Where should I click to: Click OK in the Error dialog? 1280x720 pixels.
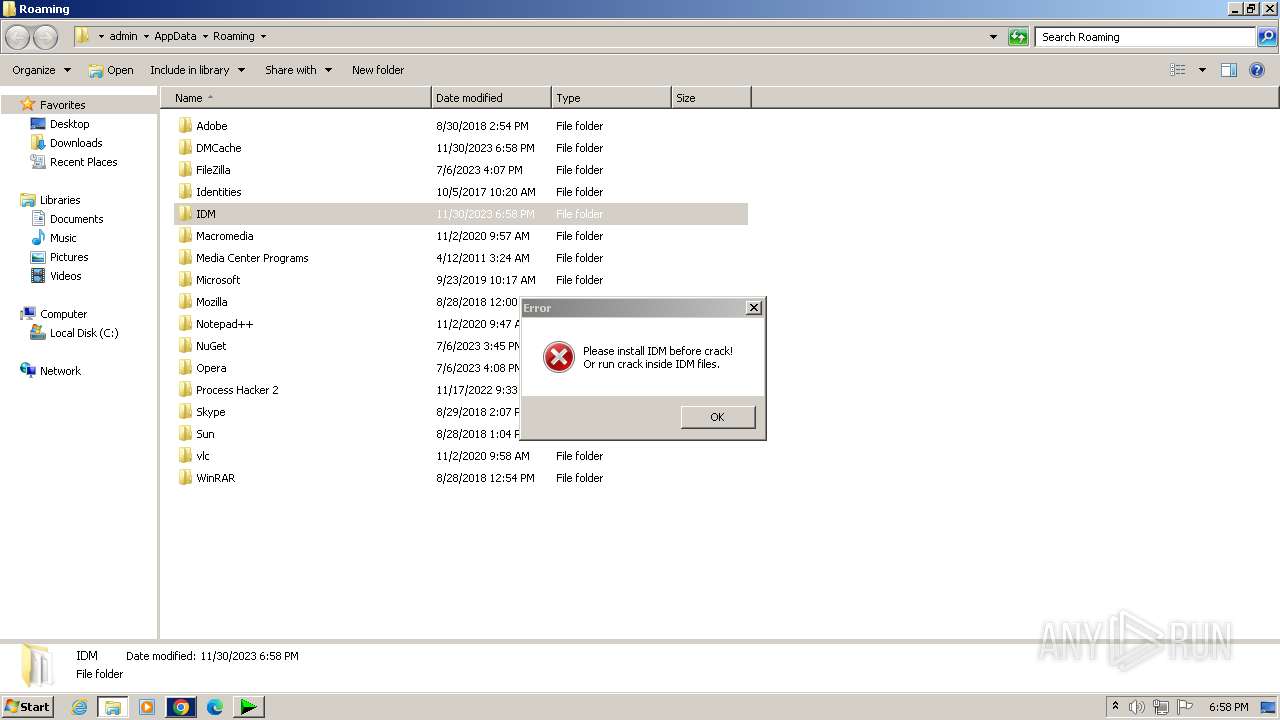pyautogui.click(x=717, y=417)
